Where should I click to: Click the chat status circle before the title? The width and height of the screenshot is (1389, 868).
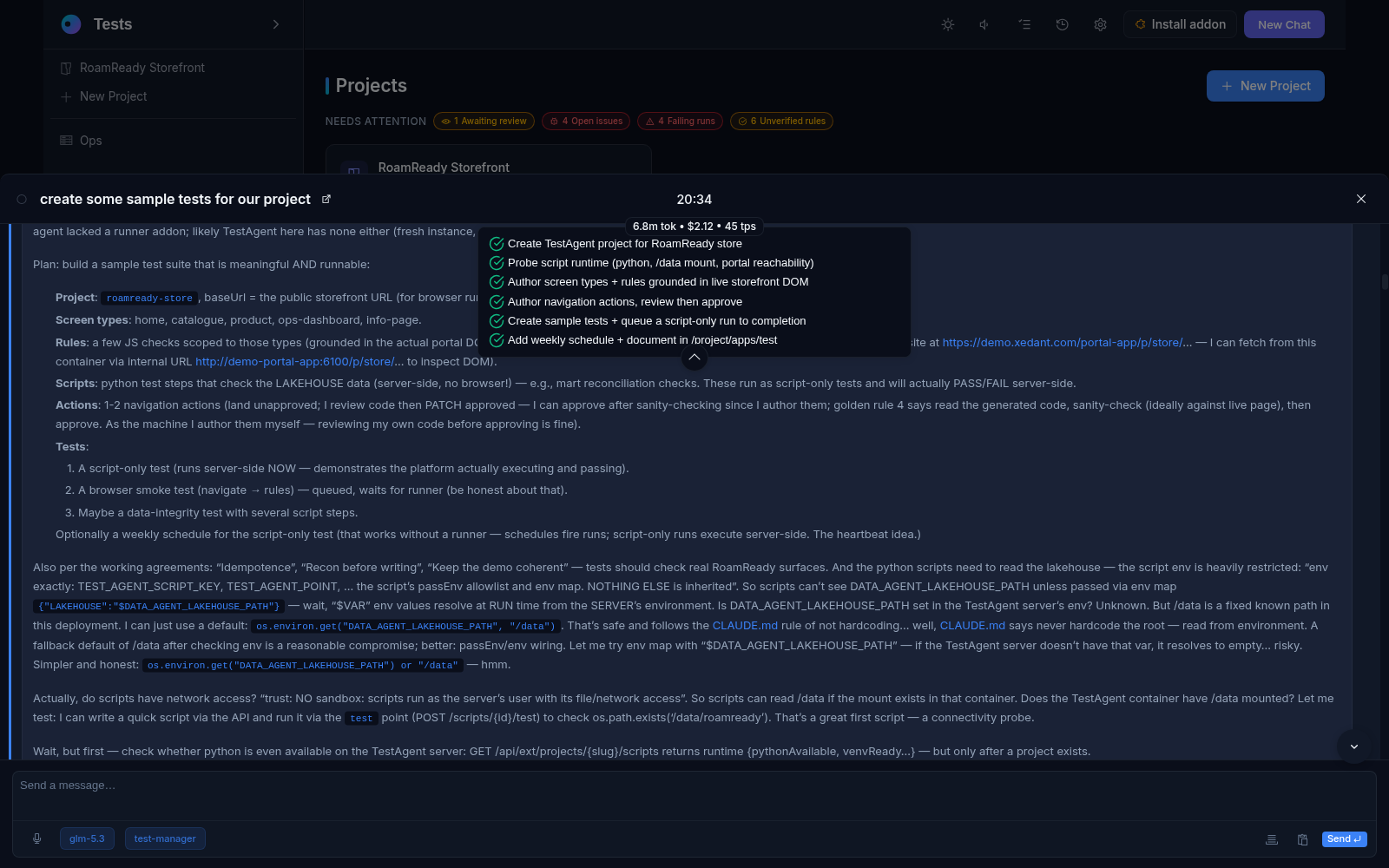coord(22,200)
